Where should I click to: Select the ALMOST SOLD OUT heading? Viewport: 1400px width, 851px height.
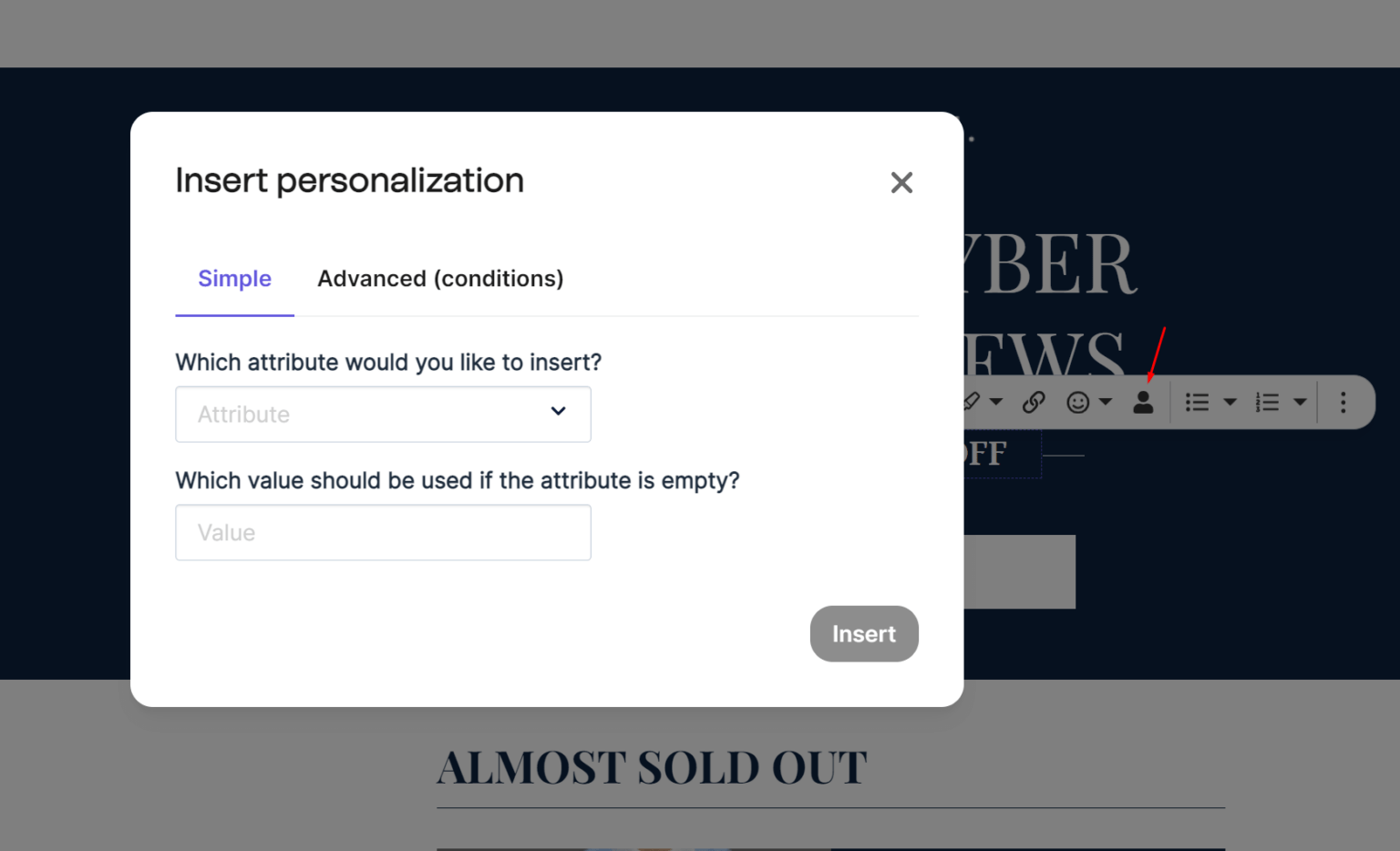point(651,767)
